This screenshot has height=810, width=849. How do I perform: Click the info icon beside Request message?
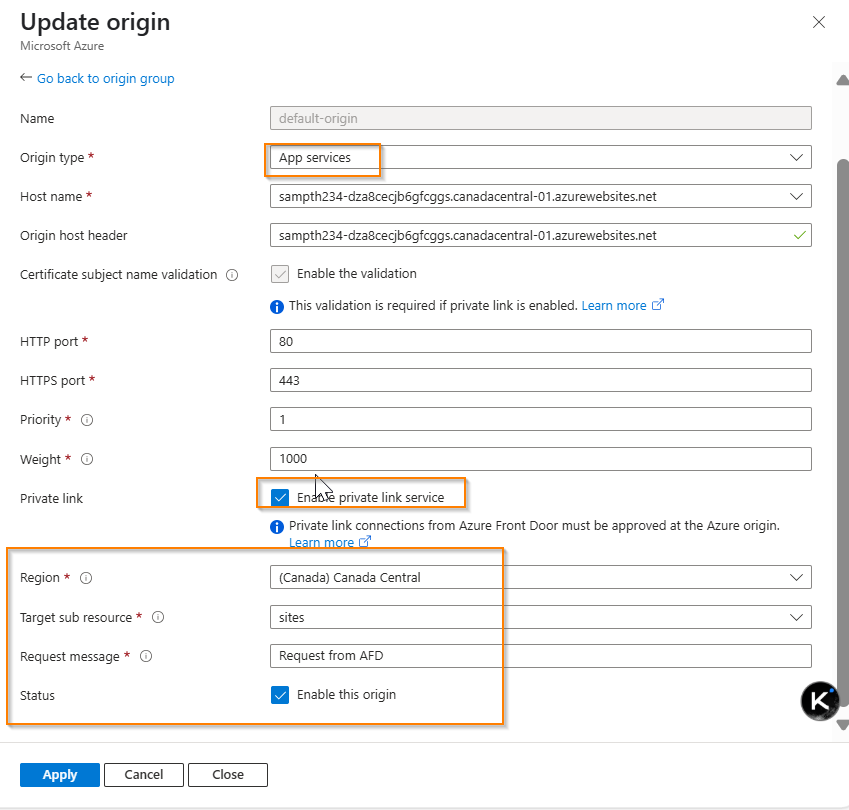pyautogui.click(x=145, y=656)
